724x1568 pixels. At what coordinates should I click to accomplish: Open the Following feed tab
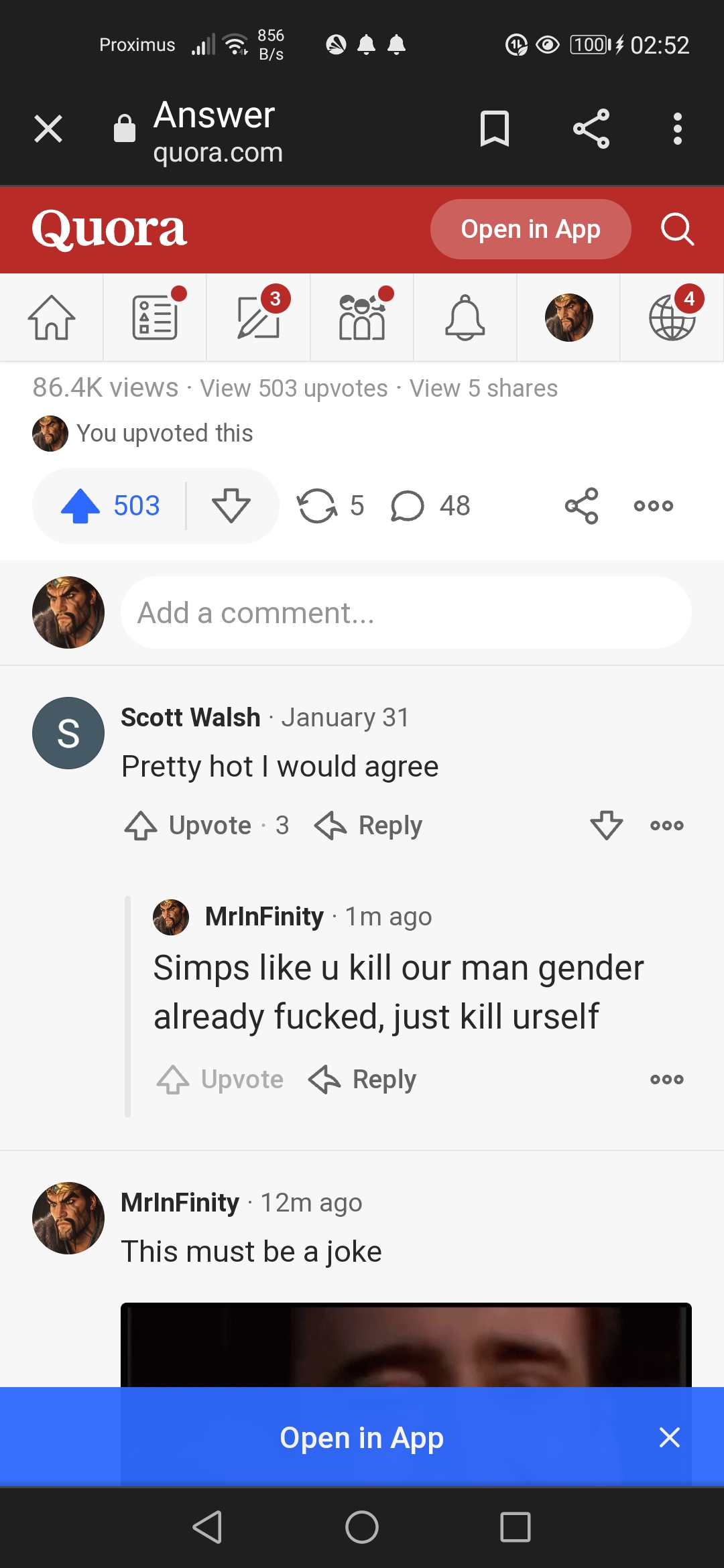(x=155, y=318)
